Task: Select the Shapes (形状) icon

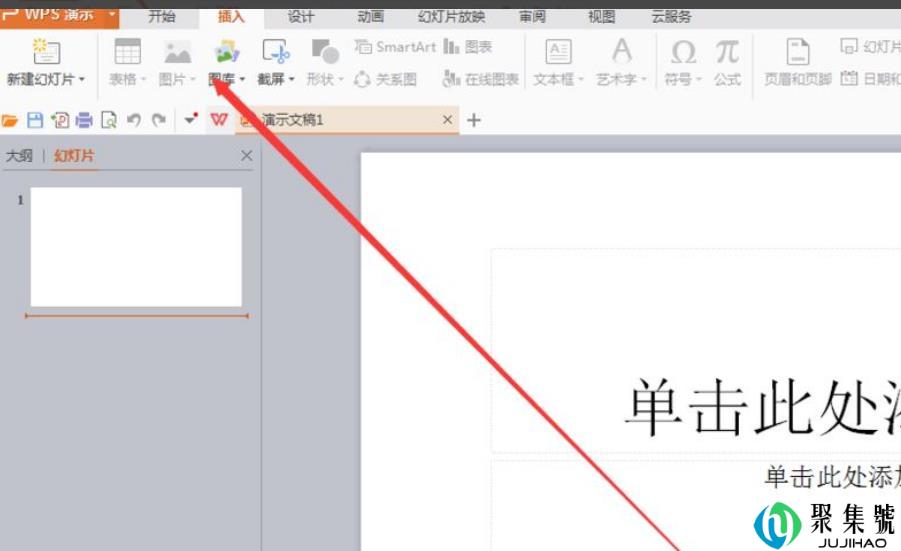Action: pyautogui.click(x=324, y=52)
